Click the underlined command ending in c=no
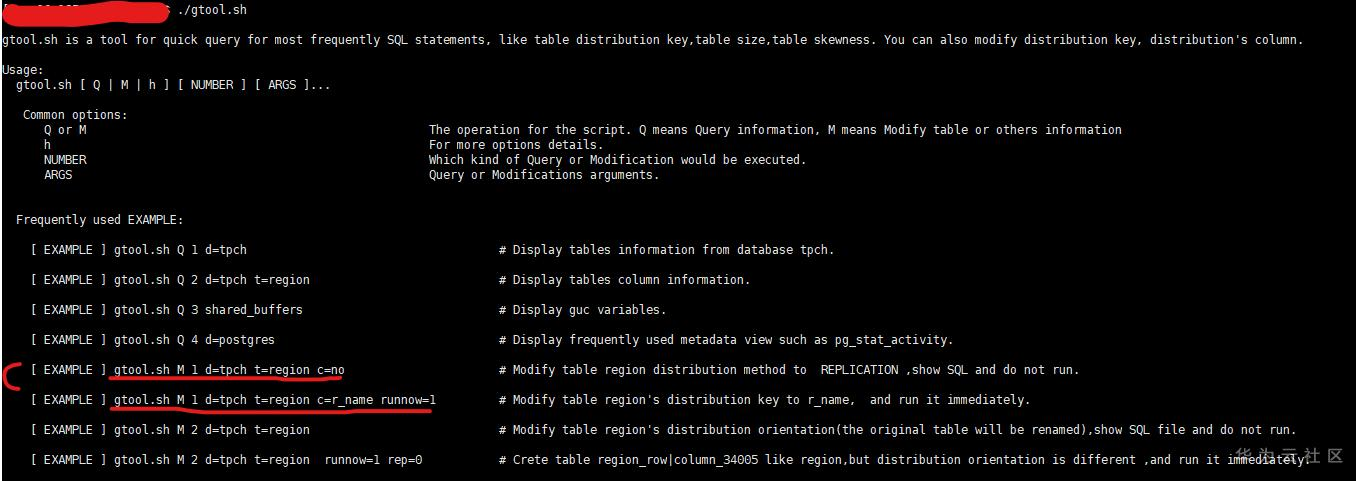1356x481 pixels. click(x=229, y=370)
